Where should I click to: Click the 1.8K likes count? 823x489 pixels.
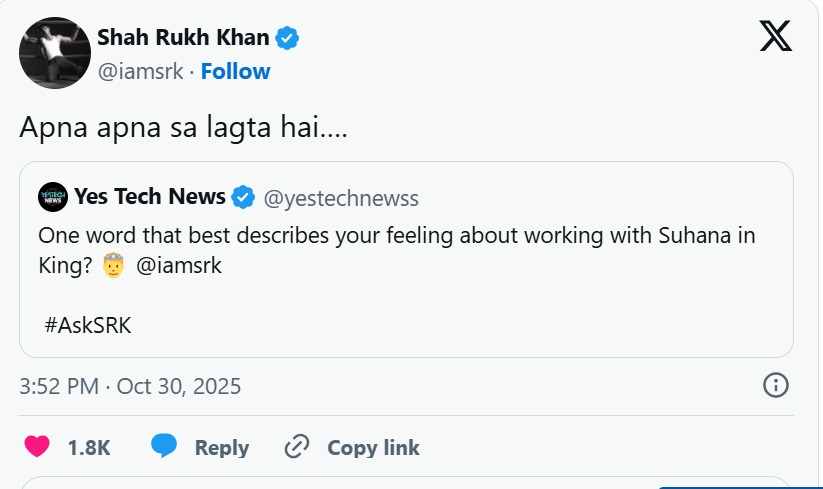point(89,447)
